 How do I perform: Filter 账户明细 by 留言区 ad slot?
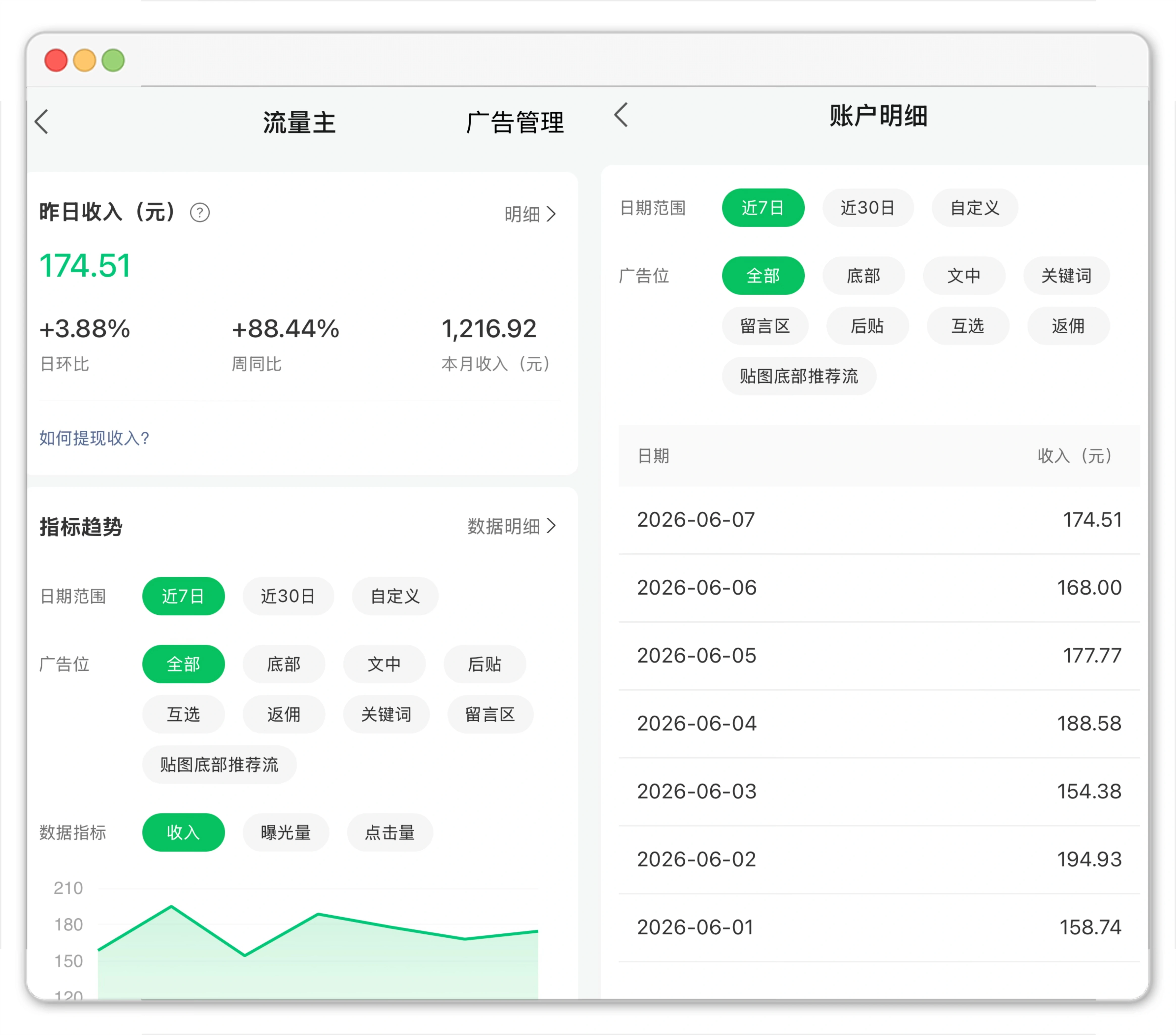coord(765,326)
